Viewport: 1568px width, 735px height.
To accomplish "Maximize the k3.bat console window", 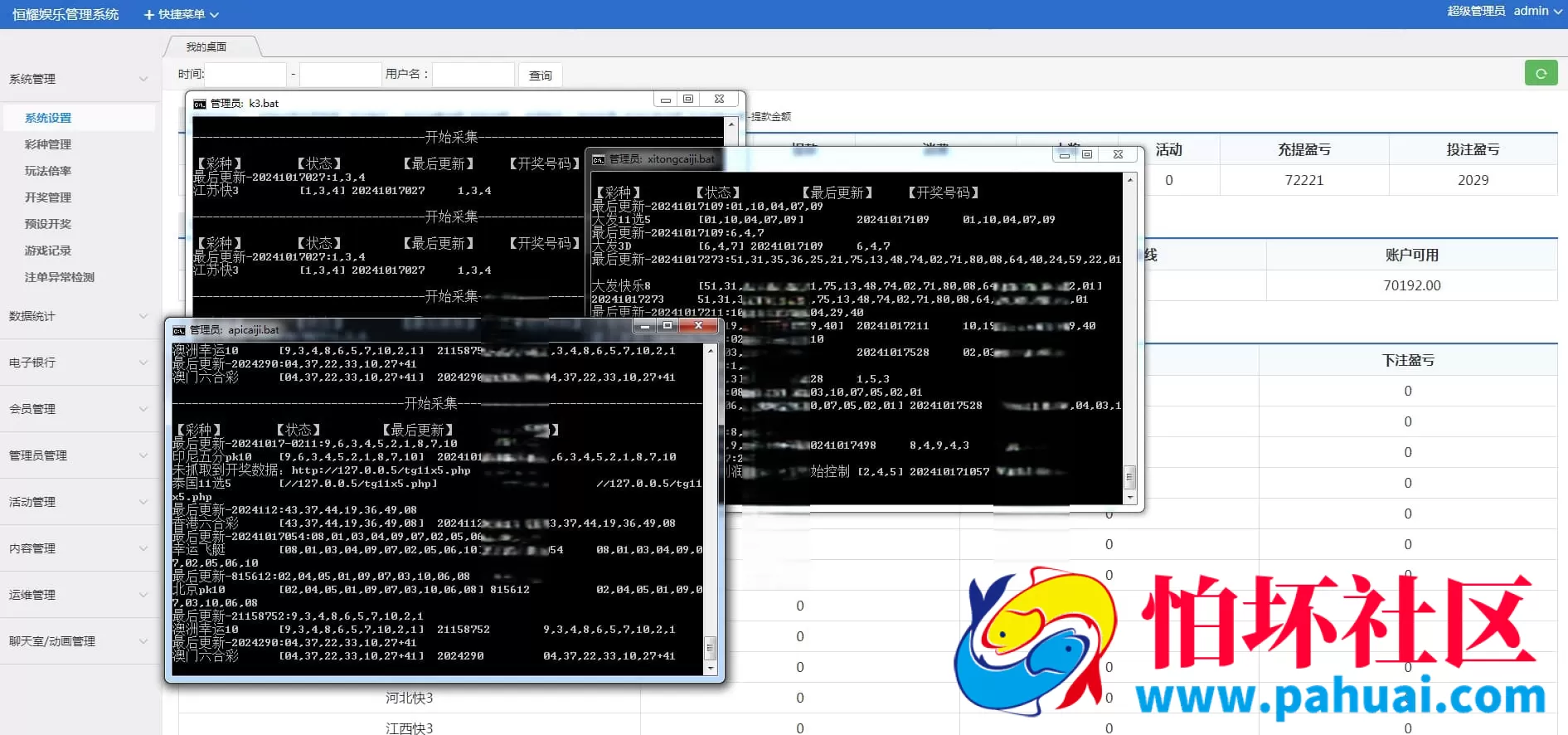I will point(688,100).
